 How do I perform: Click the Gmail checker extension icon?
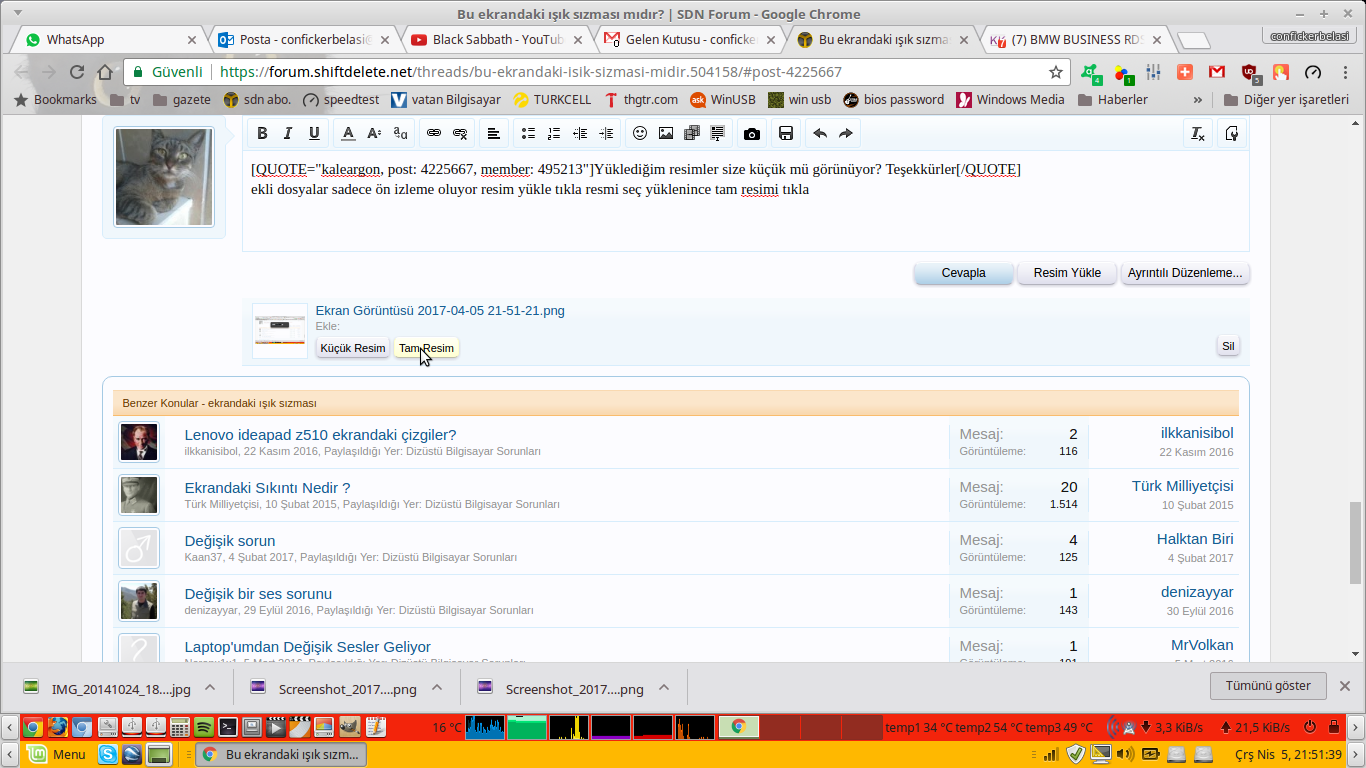pos(1216,72)
